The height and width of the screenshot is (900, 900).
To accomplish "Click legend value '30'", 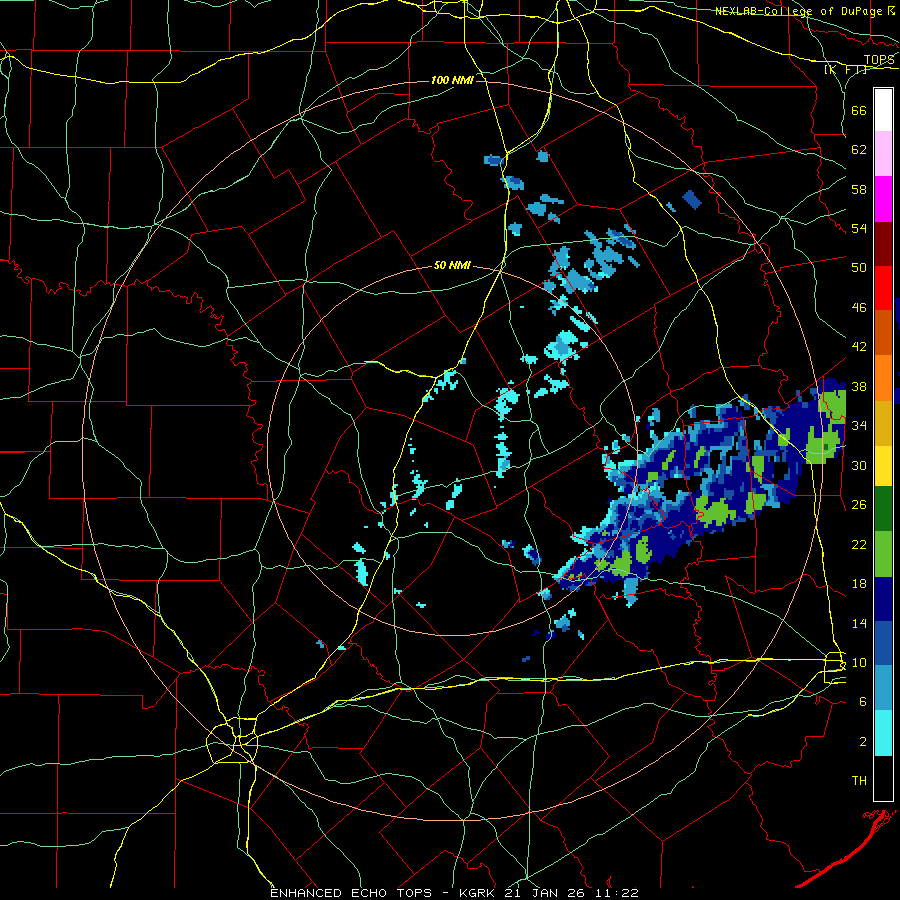I will click(x=859, y=465).
